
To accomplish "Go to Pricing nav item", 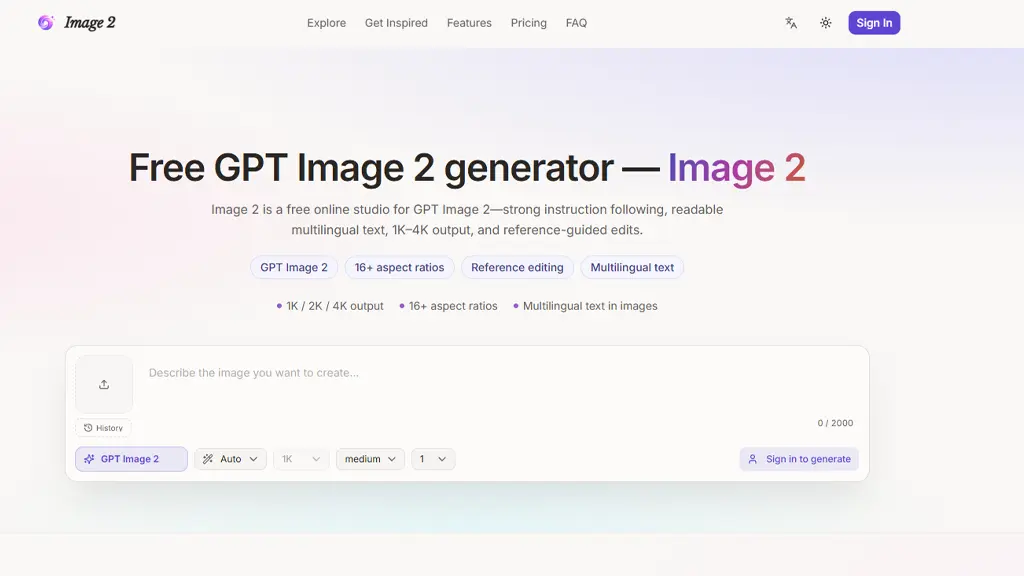I will (x=528, y=23).
